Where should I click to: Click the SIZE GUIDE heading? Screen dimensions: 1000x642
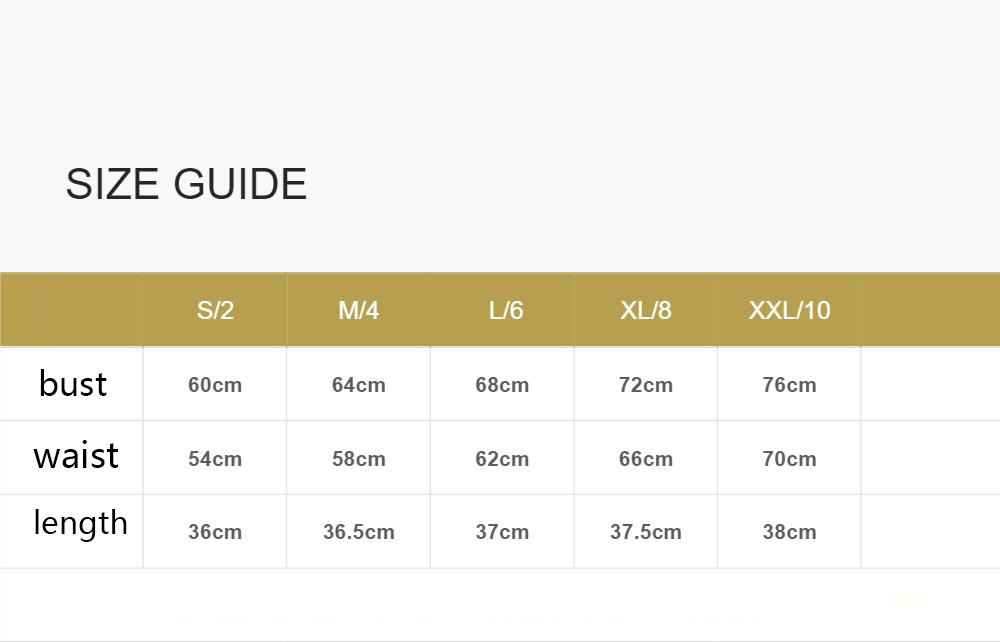186,185
